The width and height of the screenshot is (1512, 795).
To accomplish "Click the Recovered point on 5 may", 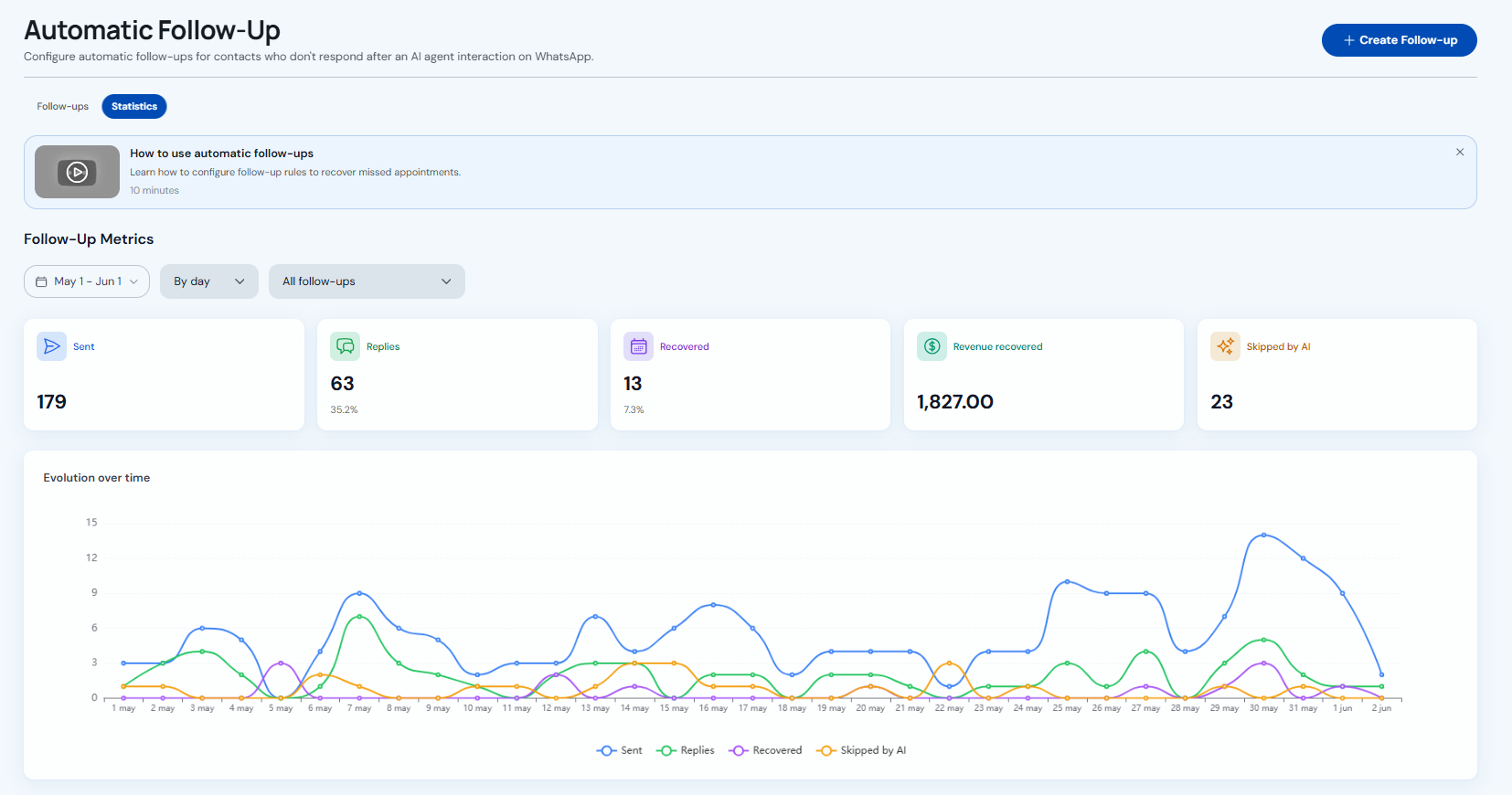I will pyautogui.click(x=281, y=663).
